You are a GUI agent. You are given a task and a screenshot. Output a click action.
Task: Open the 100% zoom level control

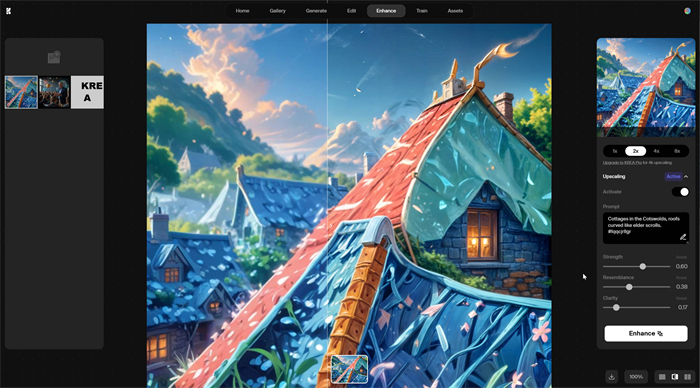[x=636, y=377]
